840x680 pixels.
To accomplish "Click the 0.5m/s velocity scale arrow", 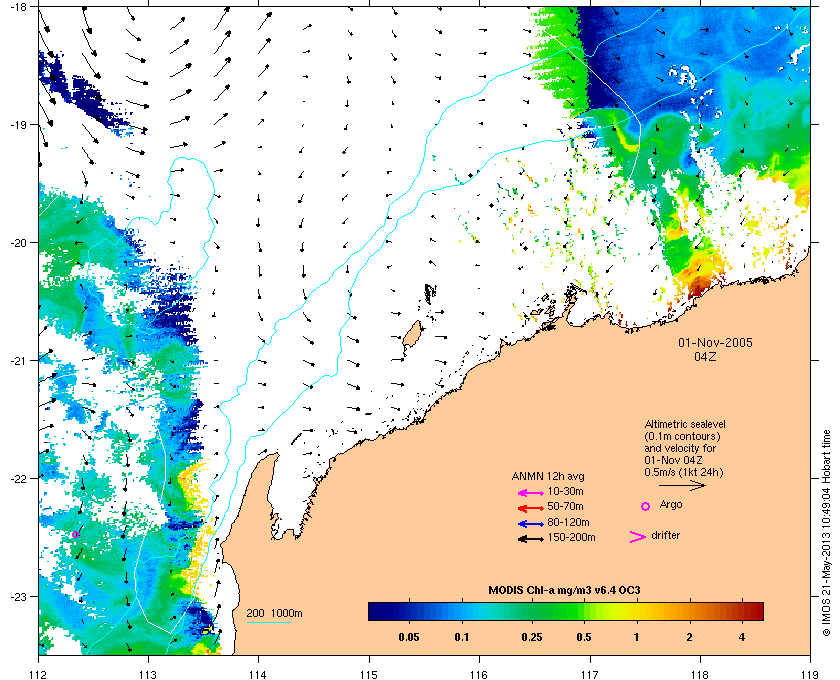I will (x=682, y=486).
